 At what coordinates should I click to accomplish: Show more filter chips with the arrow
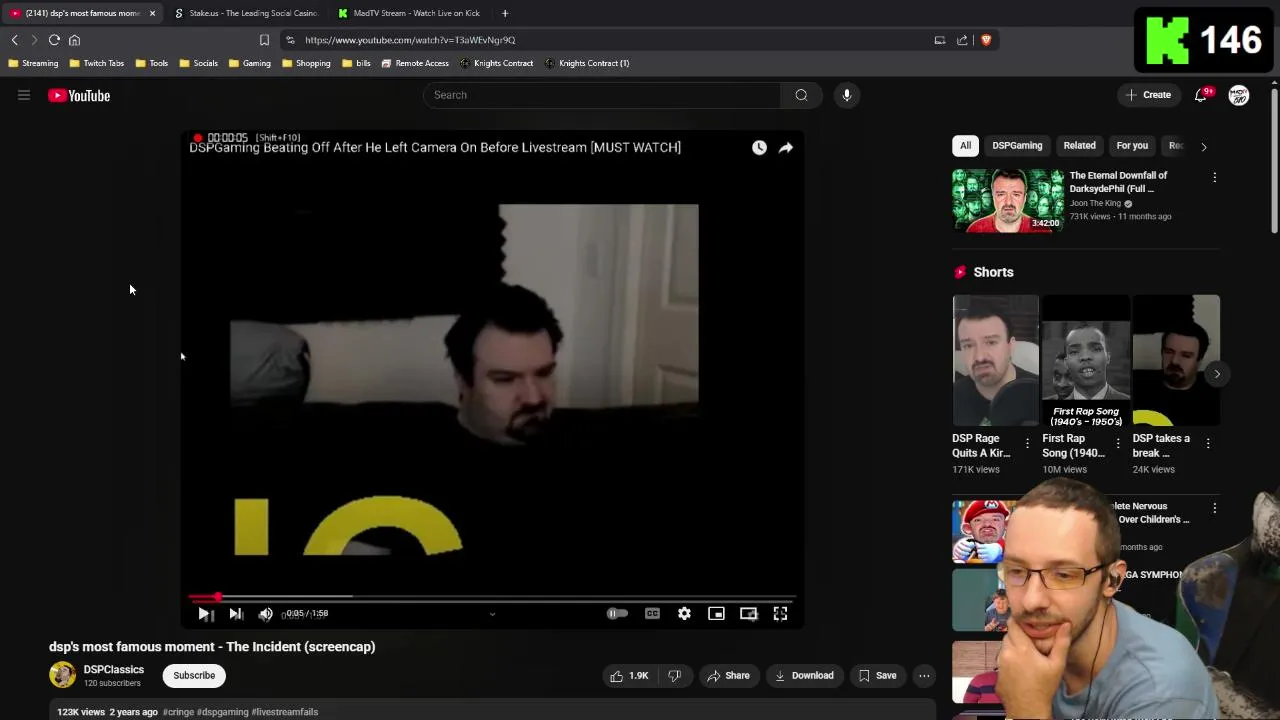pyautogui.click(x=1203, y=146)
